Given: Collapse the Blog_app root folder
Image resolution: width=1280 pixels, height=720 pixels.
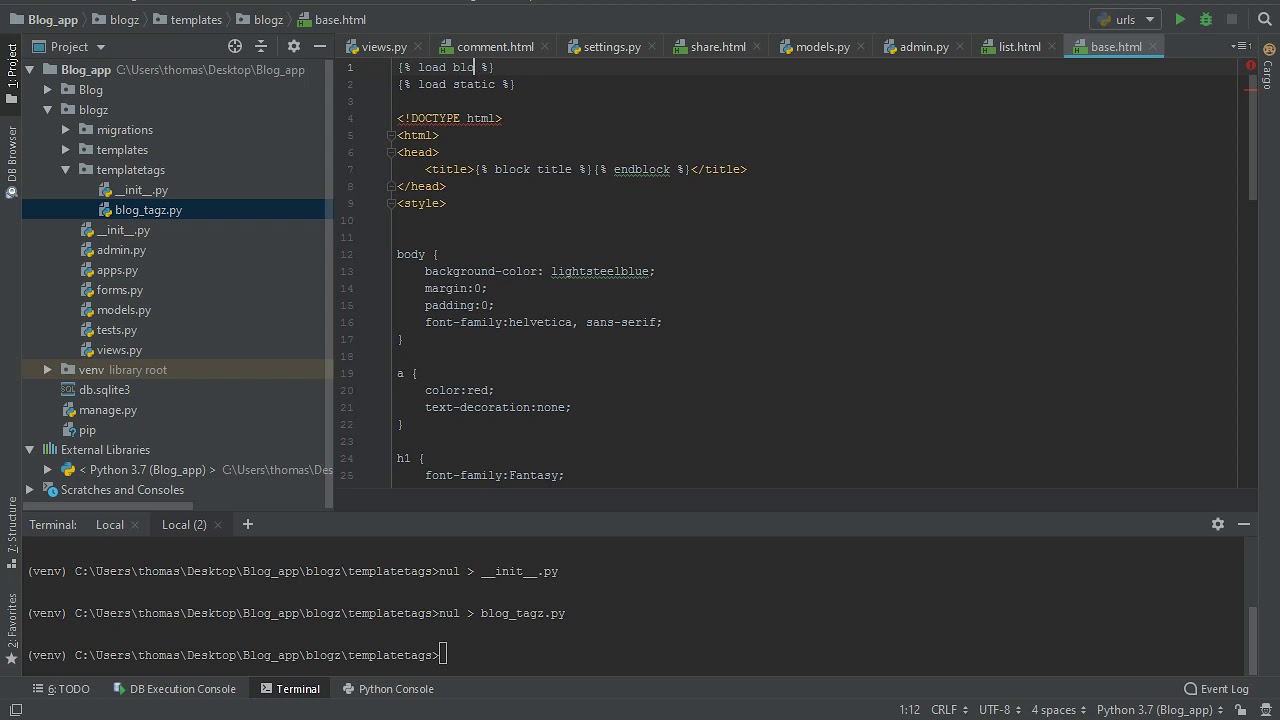Looking at the screenshot, I should (x=30, y=70).
